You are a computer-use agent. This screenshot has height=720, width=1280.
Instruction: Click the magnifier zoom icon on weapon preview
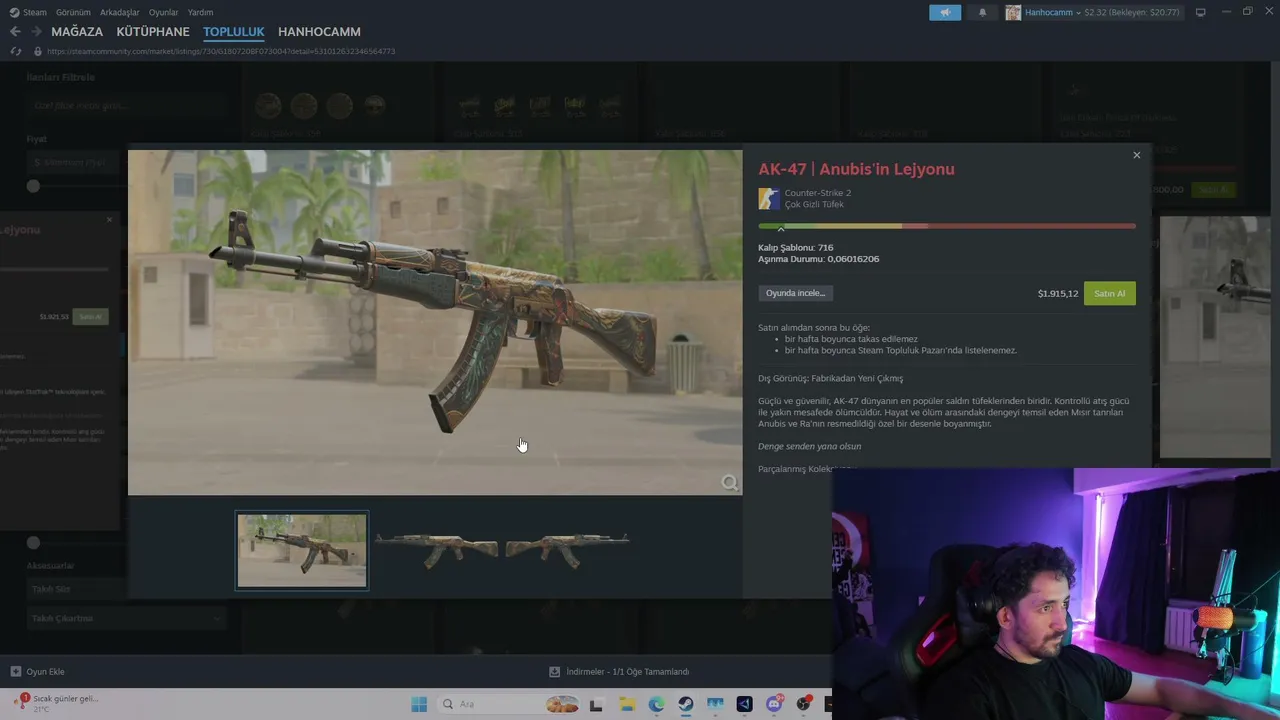pyautogui.click(x=730, y=483)
